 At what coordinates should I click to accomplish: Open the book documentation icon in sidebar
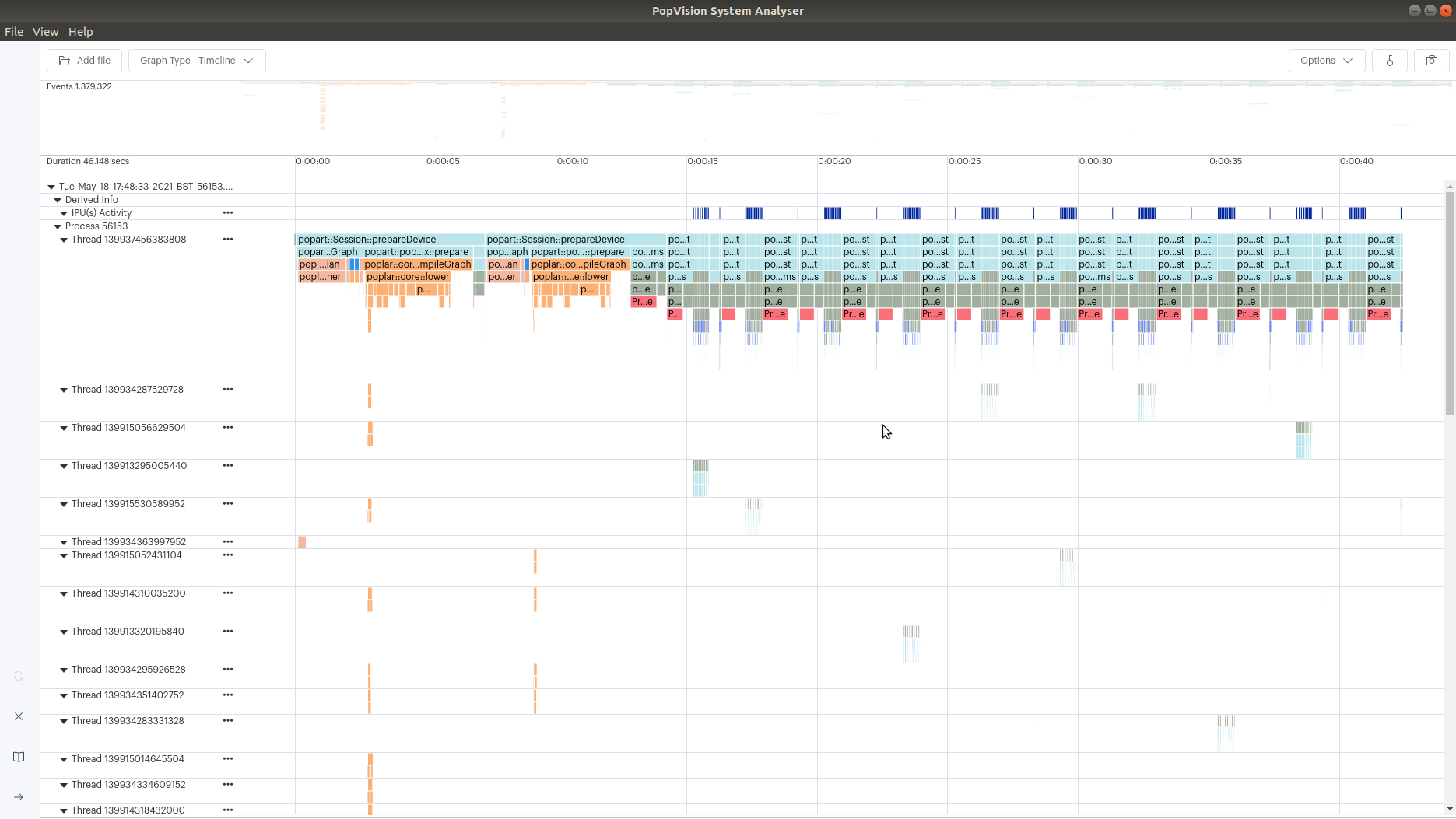(x=19, y=757)
